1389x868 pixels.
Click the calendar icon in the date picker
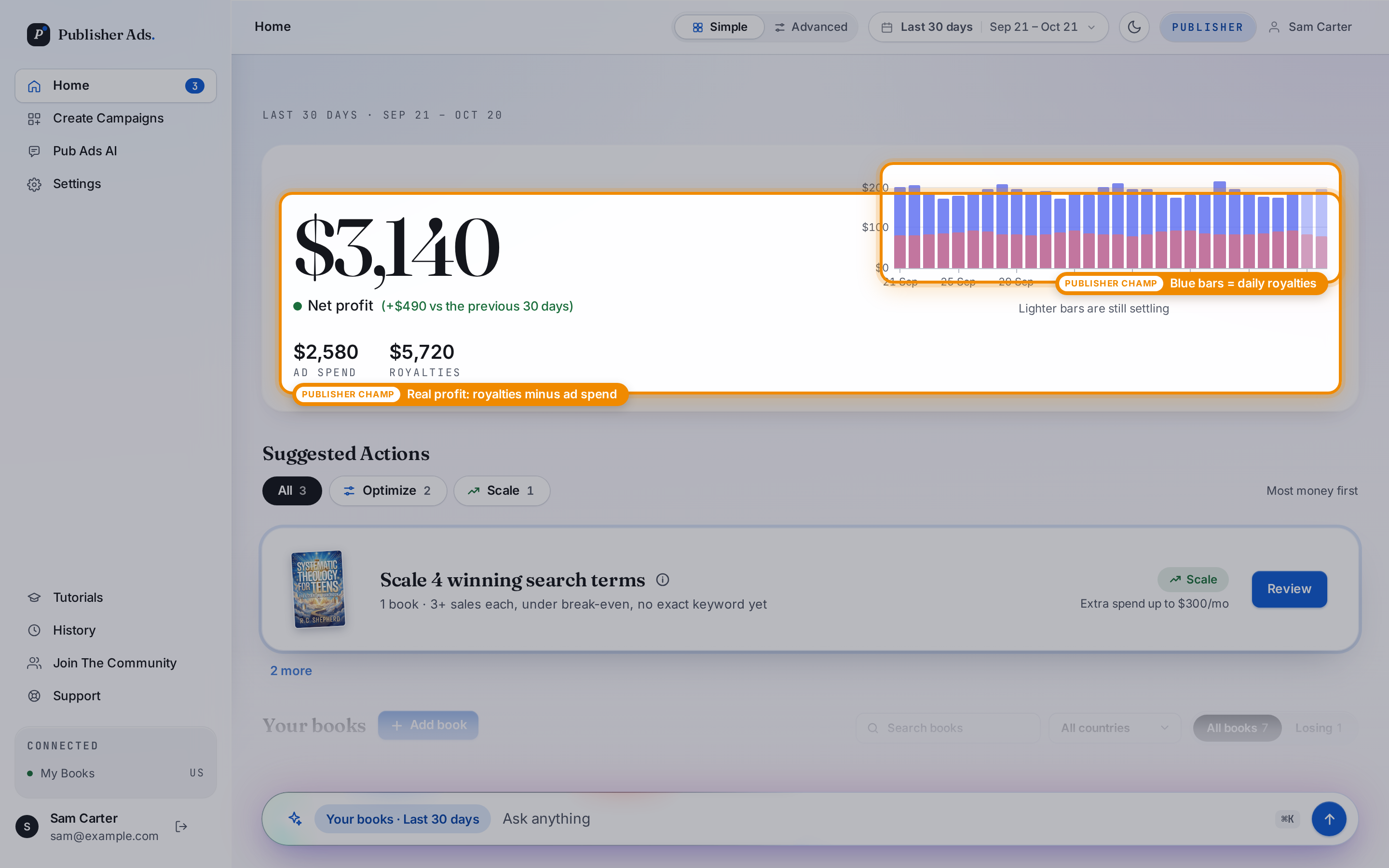pyautogui.click(x=887, y=27)
